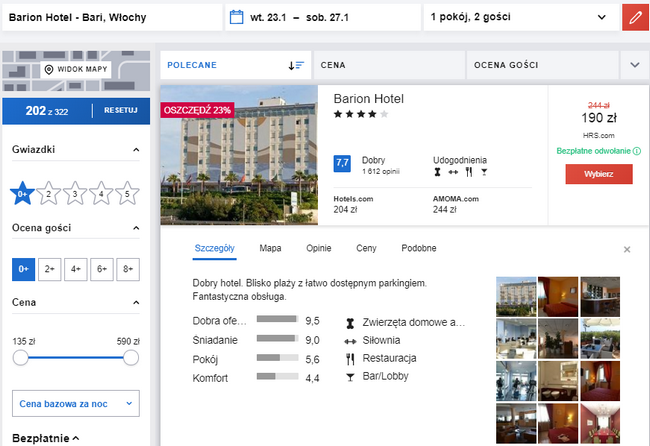
Task: Click the Siłownia dumbbell icon in details
Action: point(350,341)
